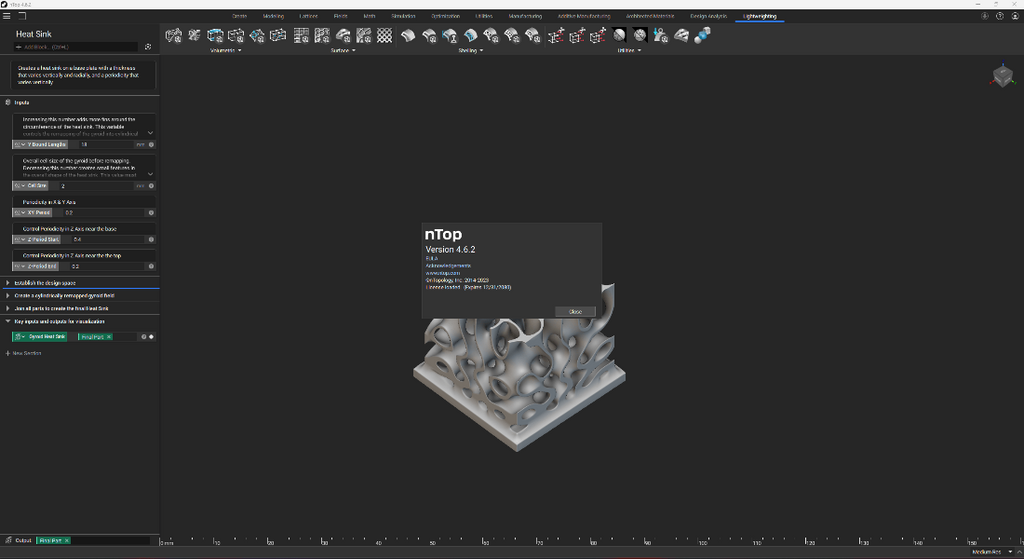Select the blue shell icon in Shelling group
This screenshot has width=1024, height=559.
(x=470, y=35)
